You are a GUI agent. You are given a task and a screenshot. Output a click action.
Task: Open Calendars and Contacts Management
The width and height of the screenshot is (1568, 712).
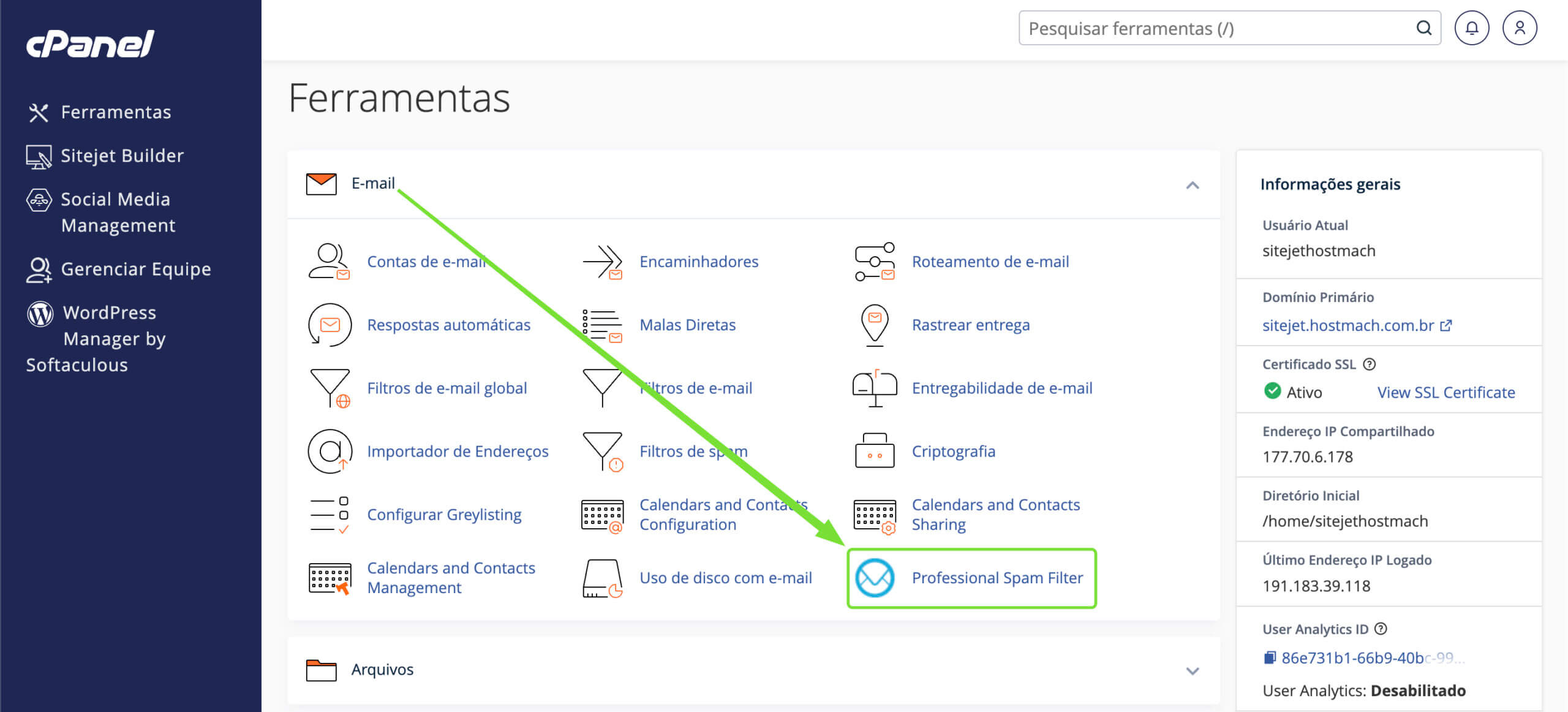[x=451, y=578]
